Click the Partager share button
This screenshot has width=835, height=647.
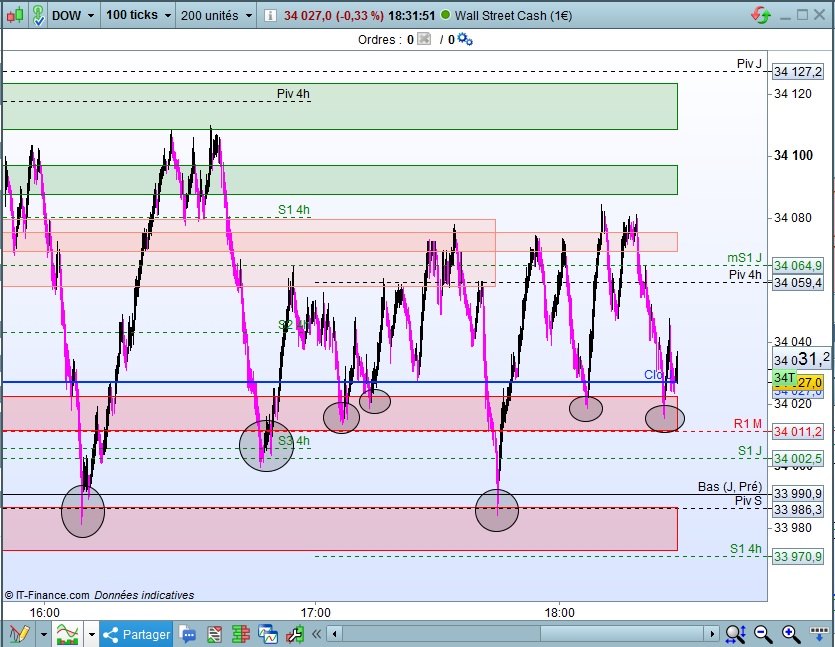pos(136,634)
